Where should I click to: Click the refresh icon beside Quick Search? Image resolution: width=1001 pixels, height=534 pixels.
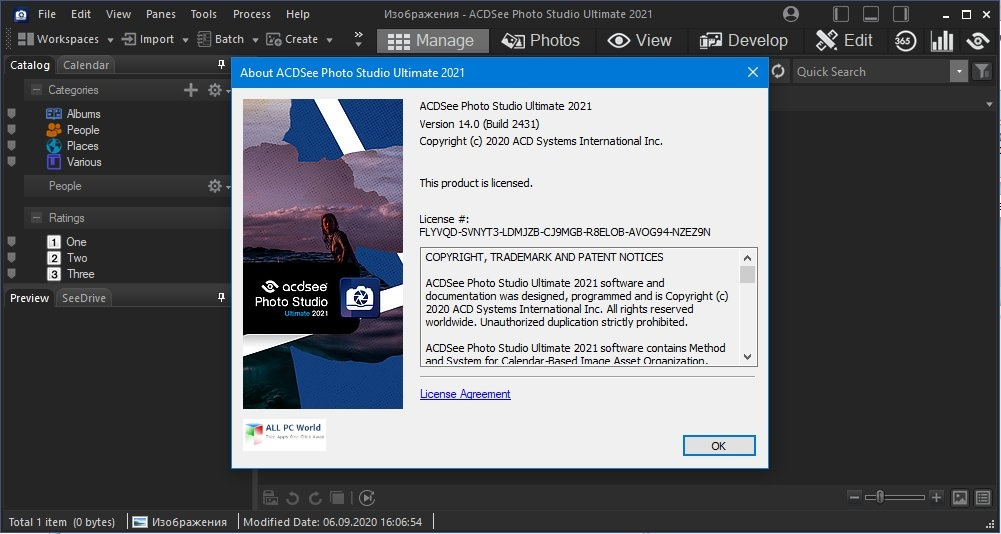coord(778,71)
